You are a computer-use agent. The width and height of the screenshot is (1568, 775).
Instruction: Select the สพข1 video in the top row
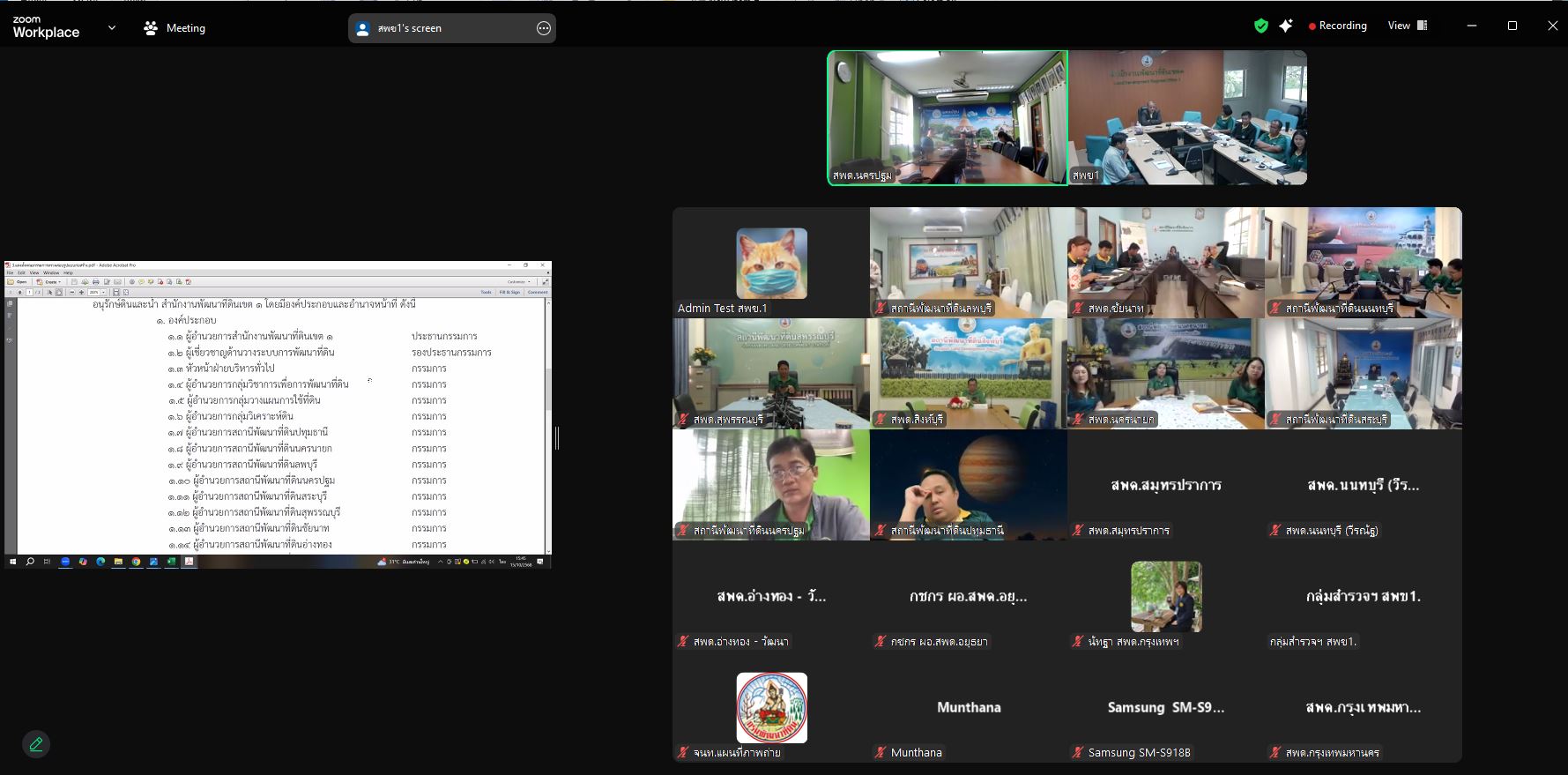(x=1187, y=117)
